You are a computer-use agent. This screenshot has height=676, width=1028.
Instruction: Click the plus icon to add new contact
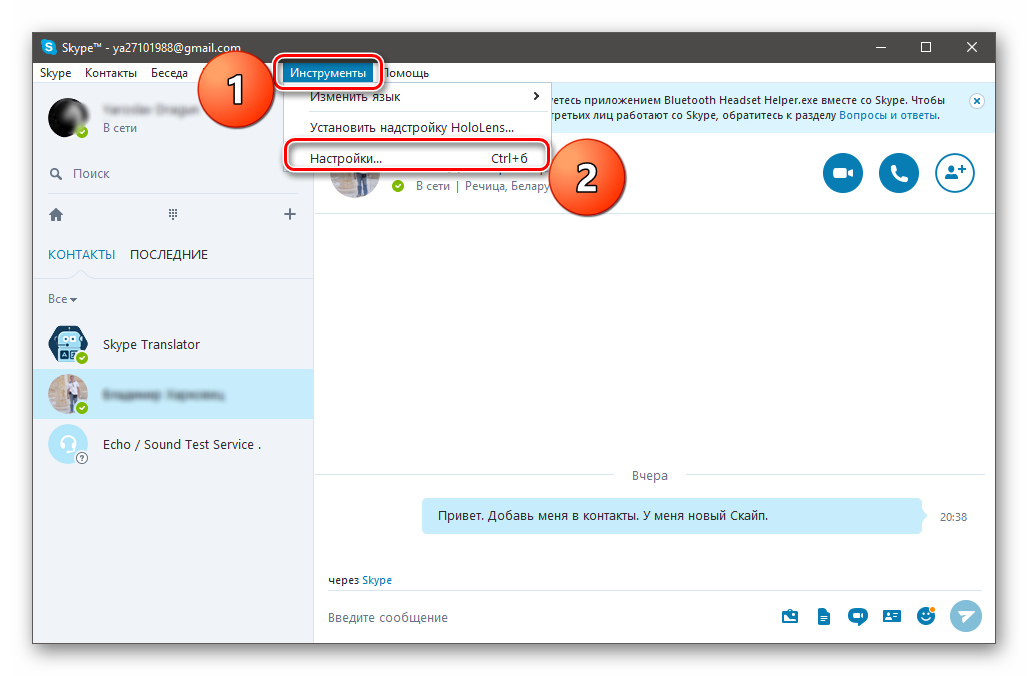[x=290, y=214]
